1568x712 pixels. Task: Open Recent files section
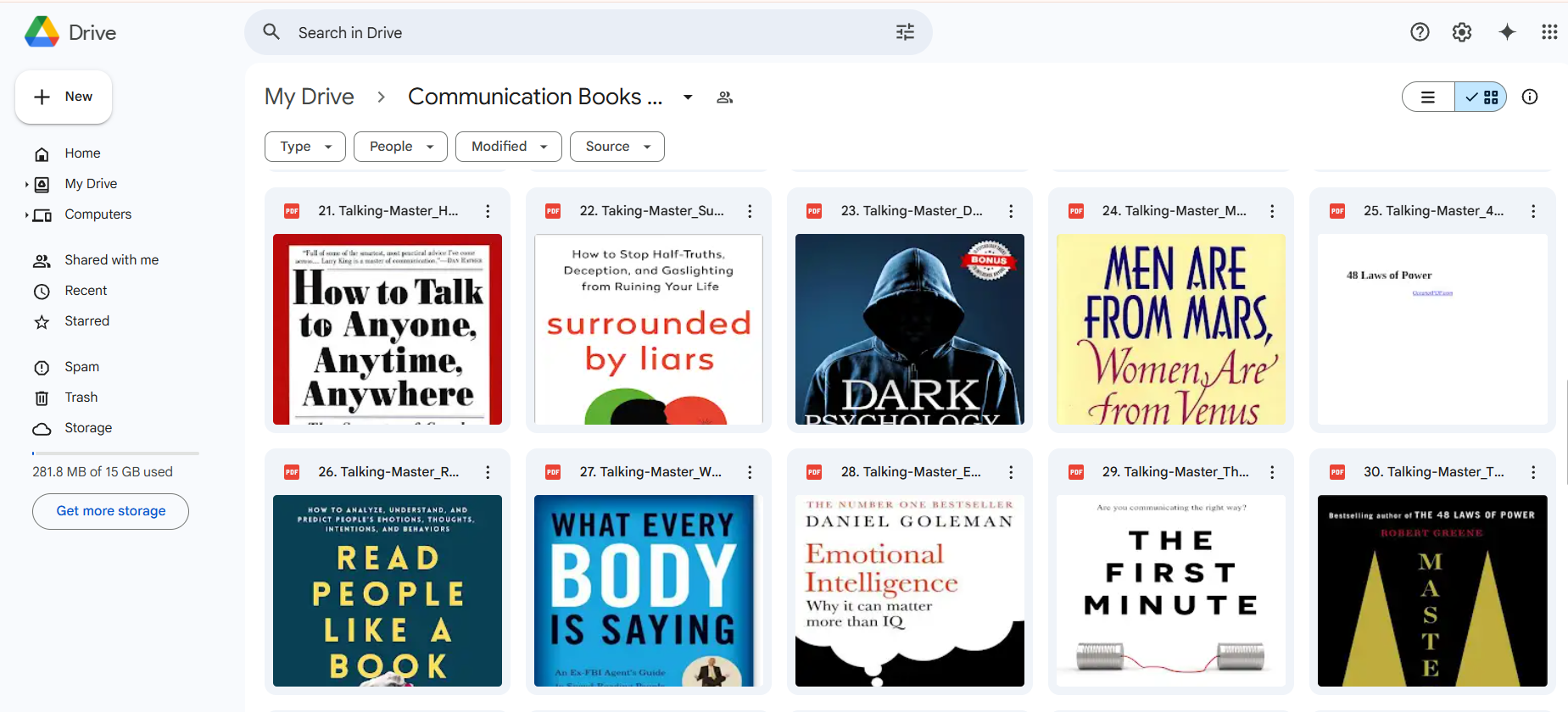click(x=86, y=291)
